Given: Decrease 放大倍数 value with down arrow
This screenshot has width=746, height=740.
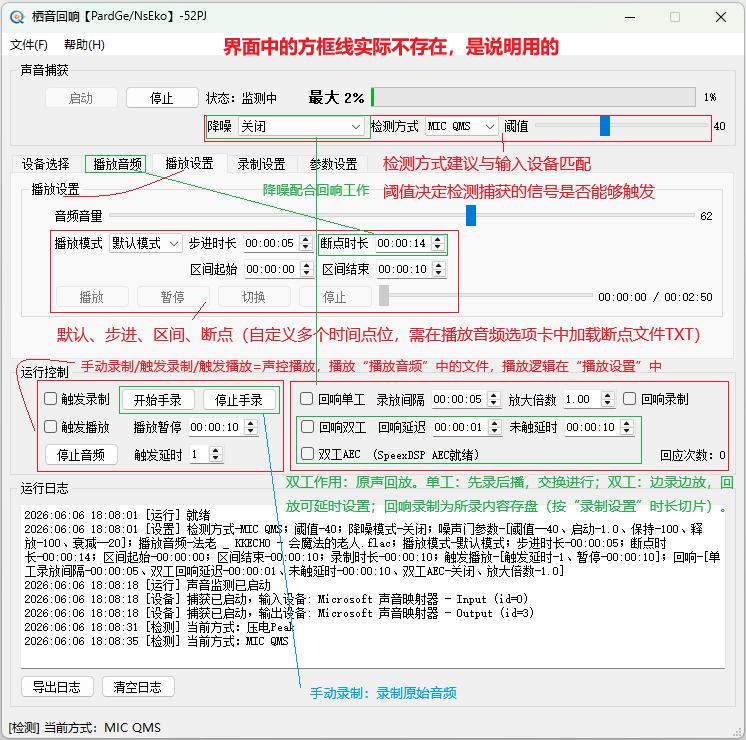Looking at the screenshot, I should point(607,403).
